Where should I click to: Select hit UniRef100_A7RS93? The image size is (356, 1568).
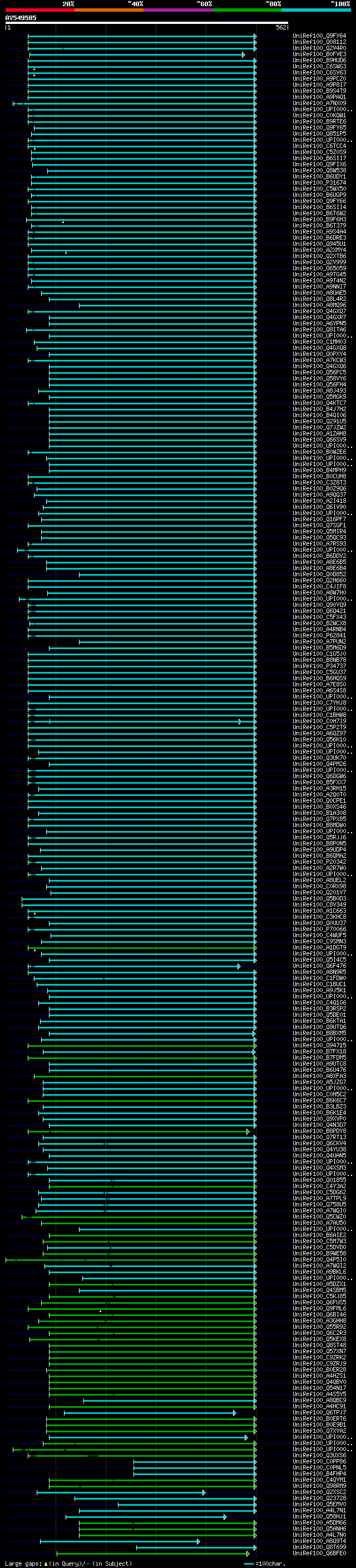pyautogui.click(x=319, y=543)
